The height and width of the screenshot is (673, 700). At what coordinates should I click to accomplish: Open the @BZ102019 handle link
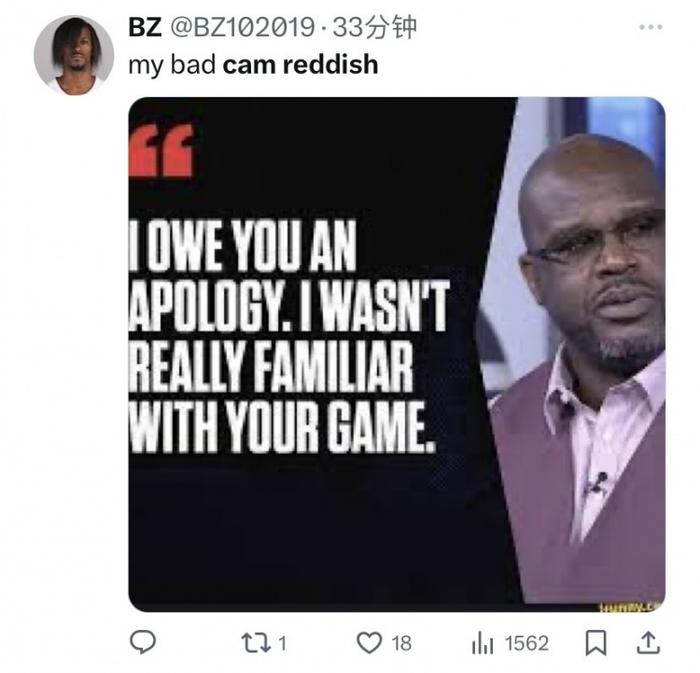click(243, 27)
